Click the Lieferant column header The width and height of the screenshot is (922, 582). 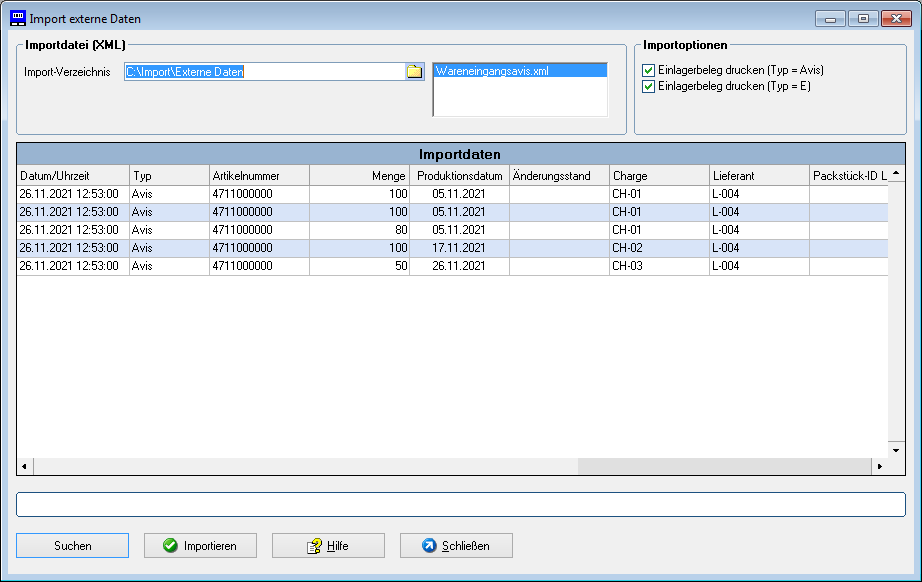pos(759,175)
